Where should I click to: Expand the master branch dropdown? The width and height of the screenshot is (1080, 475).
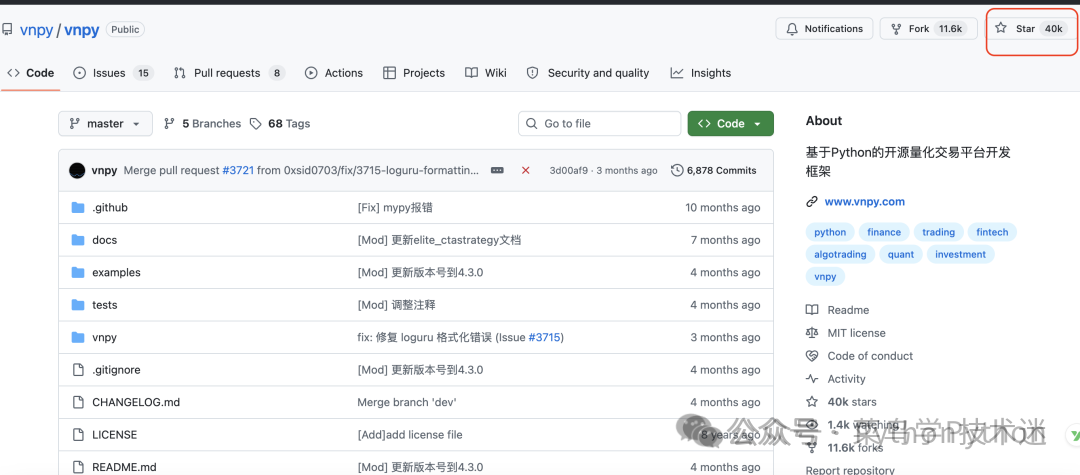click(x=105, y=124)
